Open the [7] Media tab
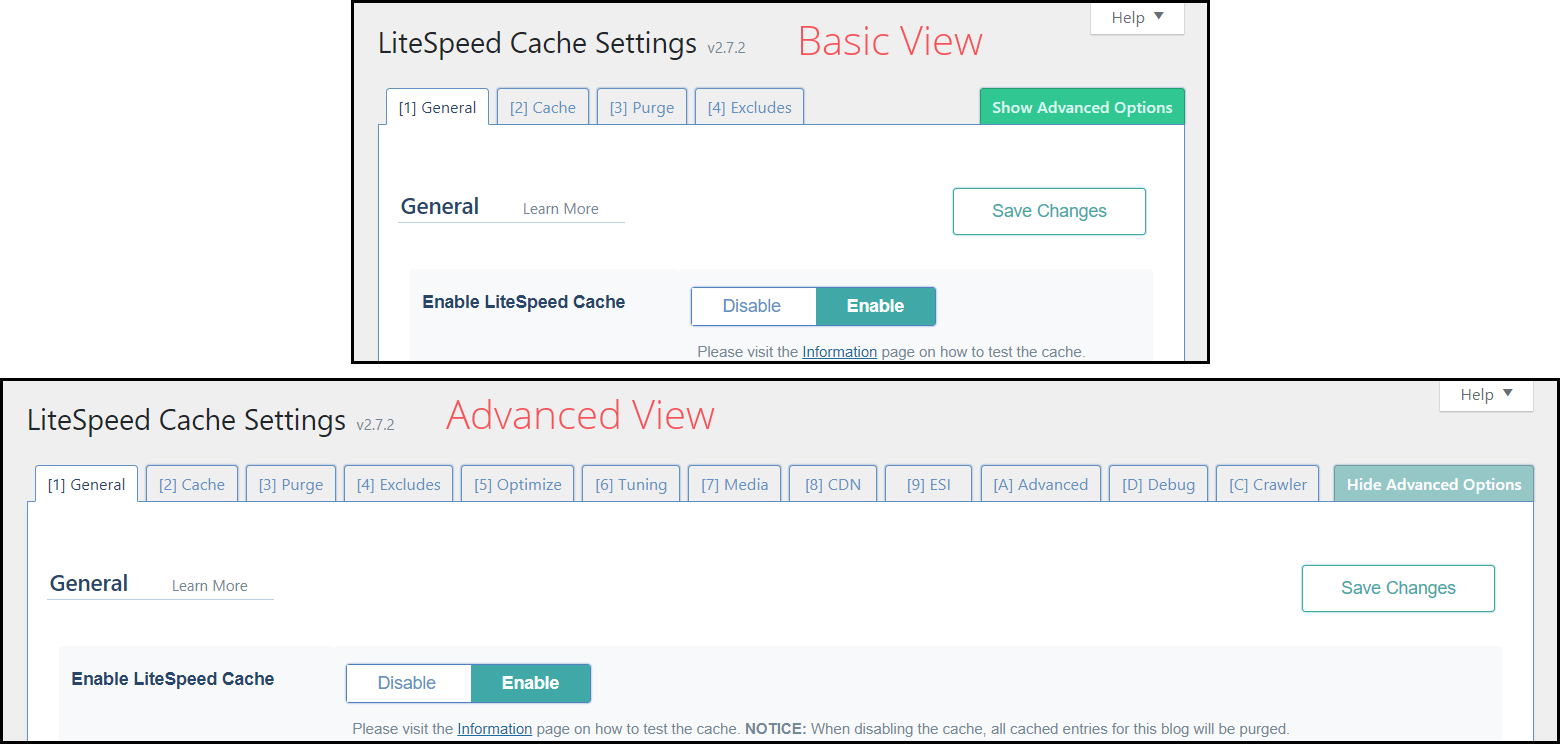This screenshot has width=1560, height=744. click(734, 484)
